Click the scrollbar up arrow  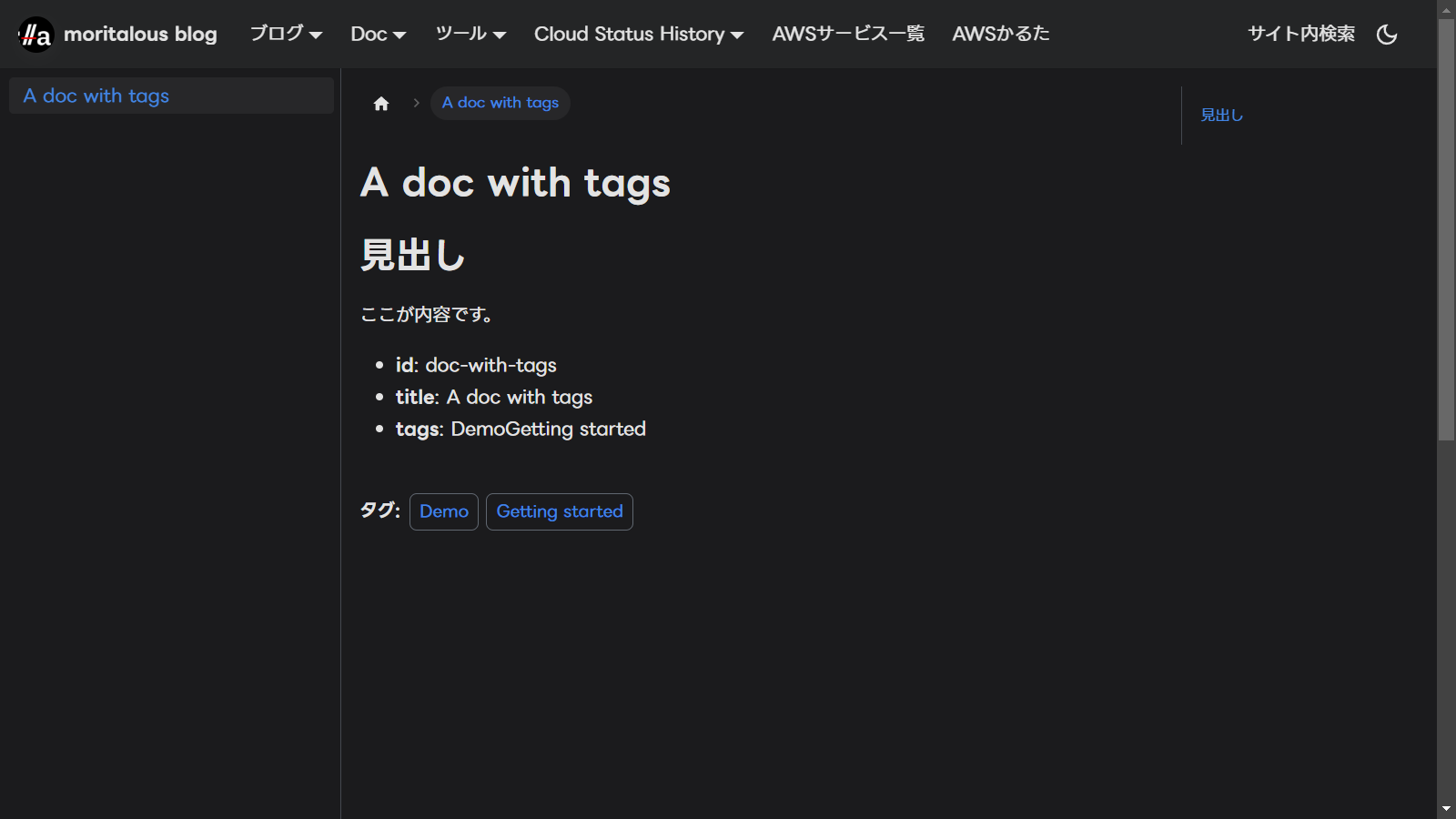click(1446, 9)
